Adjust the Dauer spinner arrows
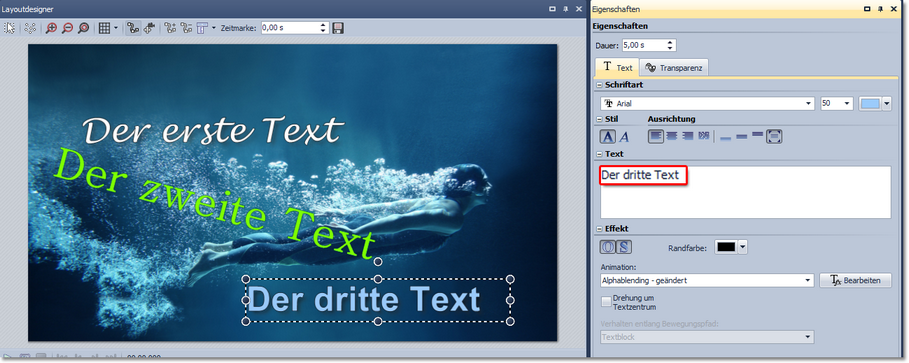This screenshot has width=909, height=363. click(x=671, y=45)
